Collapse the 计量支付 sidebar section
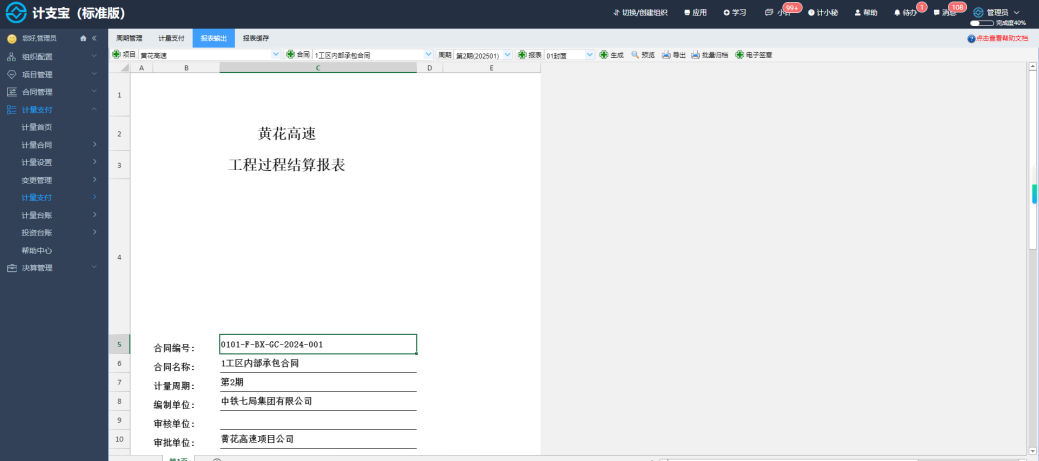 (54, 109)
